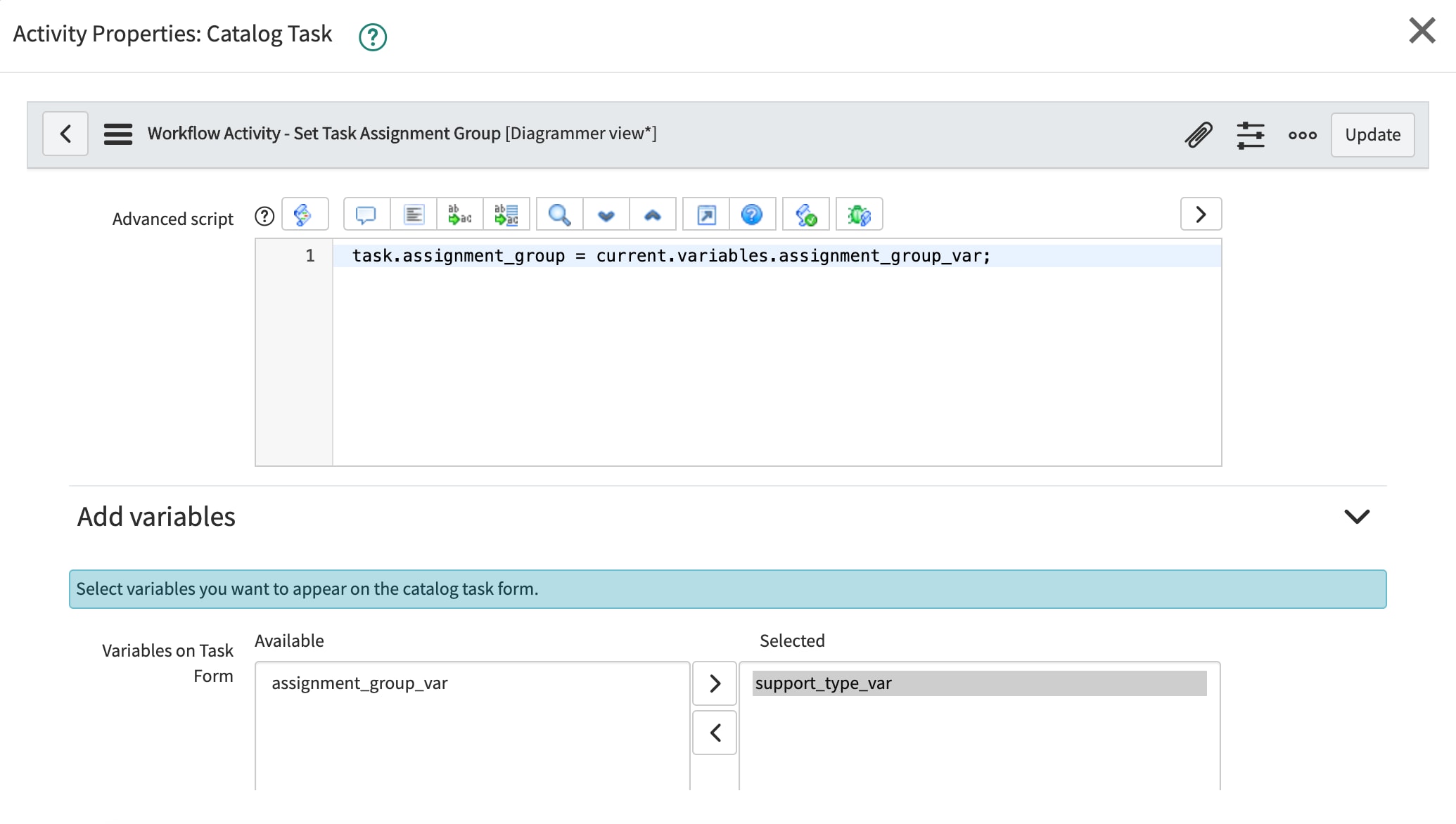Format the script code
Viewport: 1456px width, 824px height.
[413, 214]
